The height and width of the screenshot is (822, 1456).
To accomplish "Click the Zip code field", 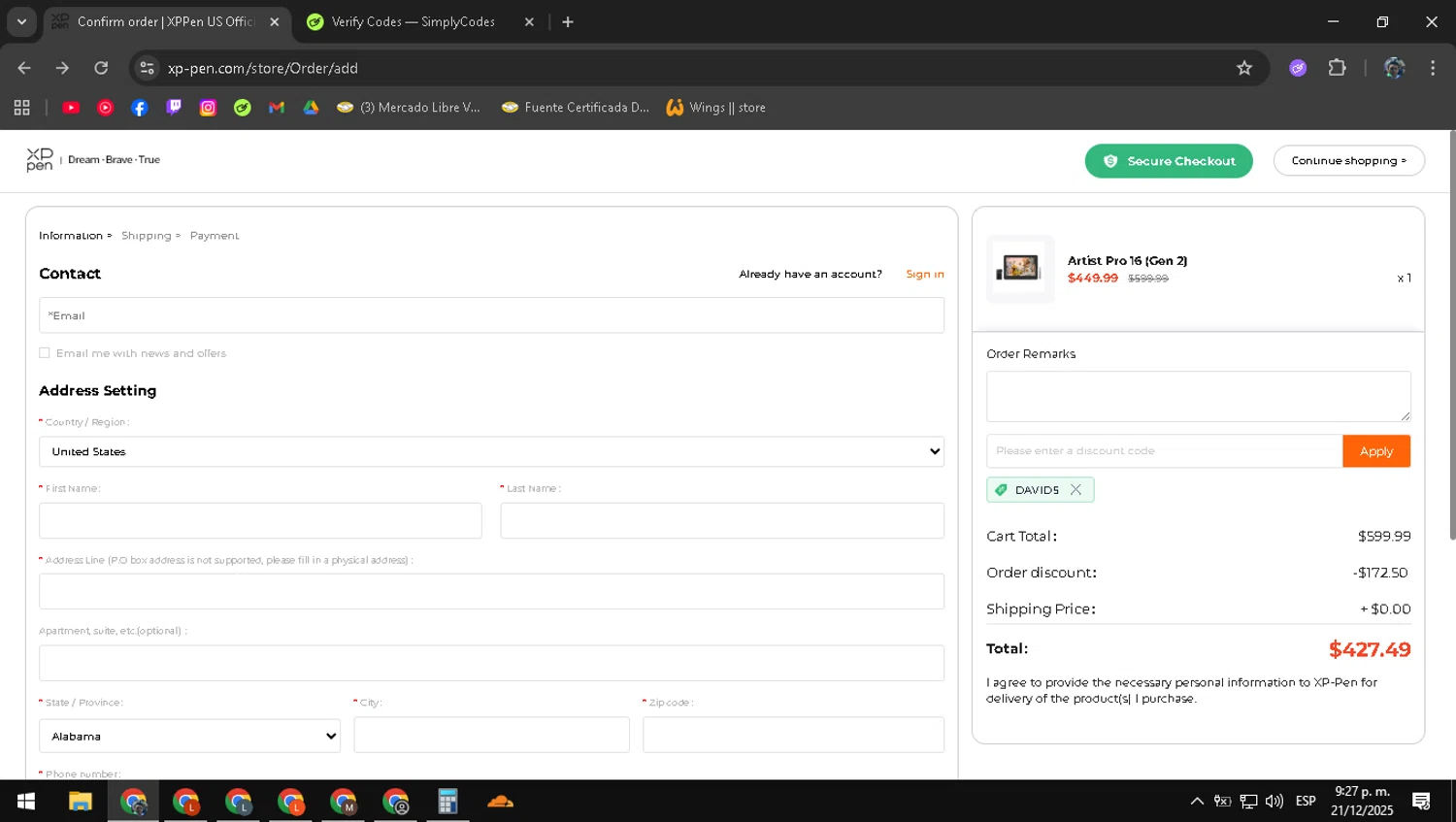I will pos(793,735).
